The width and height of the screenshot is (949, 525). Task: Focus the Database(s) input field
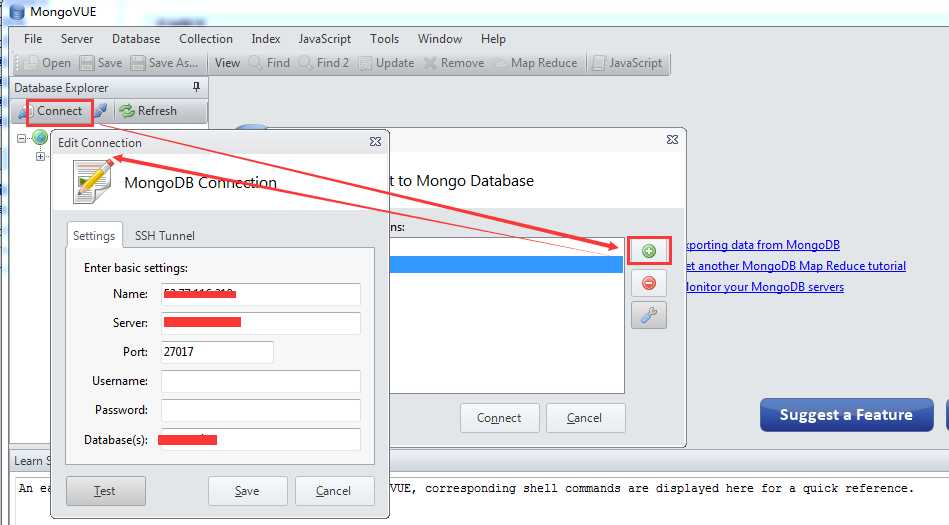261,440
